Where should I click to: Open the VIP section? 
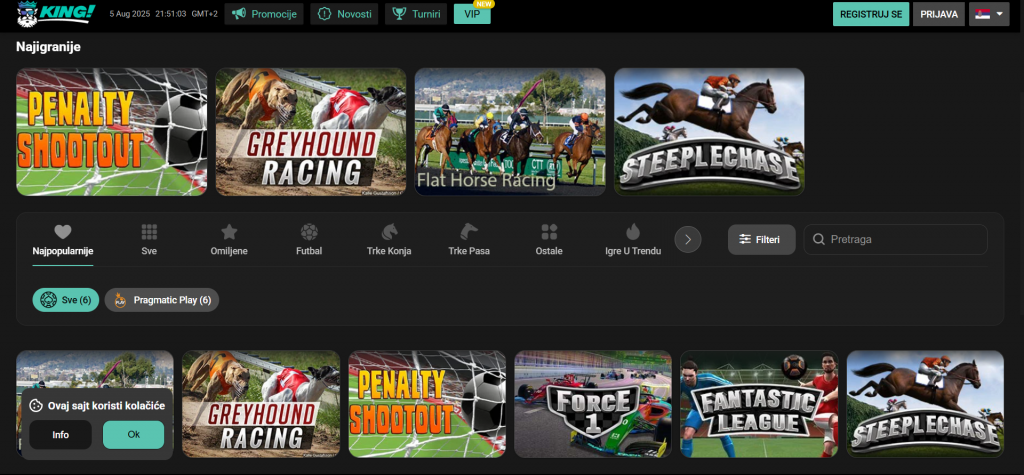point(472,14)
